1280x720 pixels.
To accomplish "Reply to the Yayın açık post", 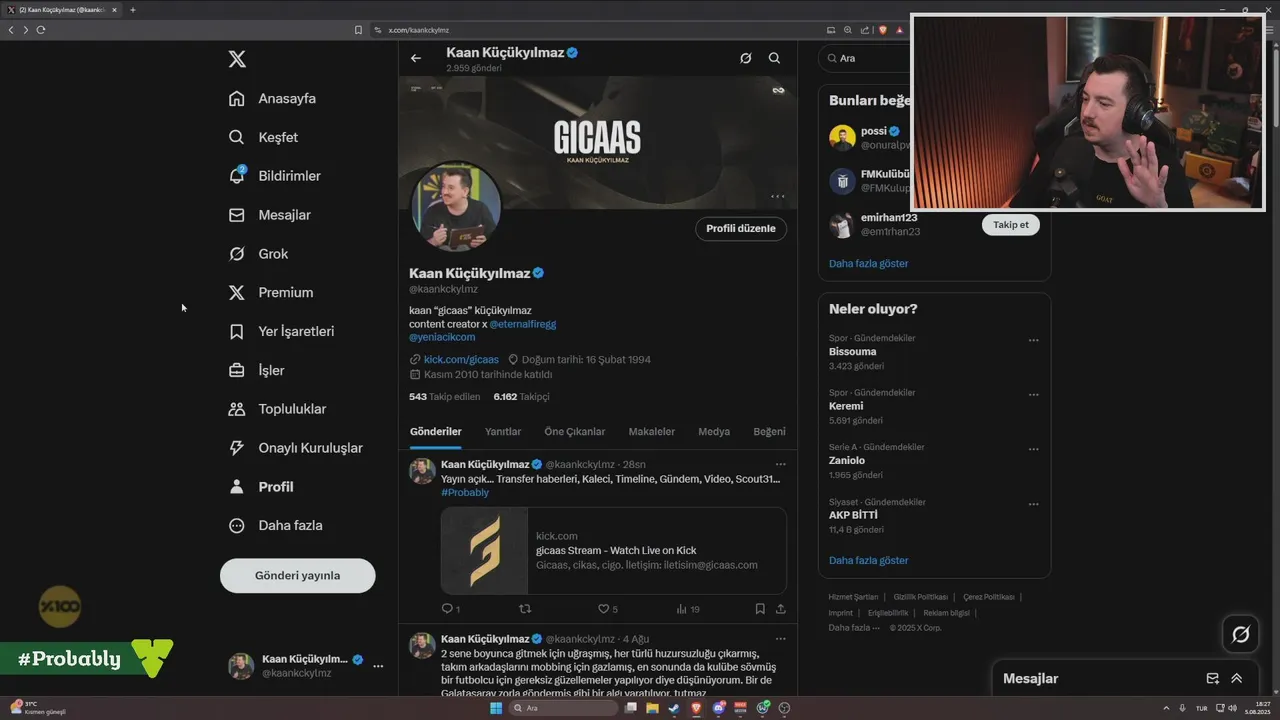I will 450,609.
